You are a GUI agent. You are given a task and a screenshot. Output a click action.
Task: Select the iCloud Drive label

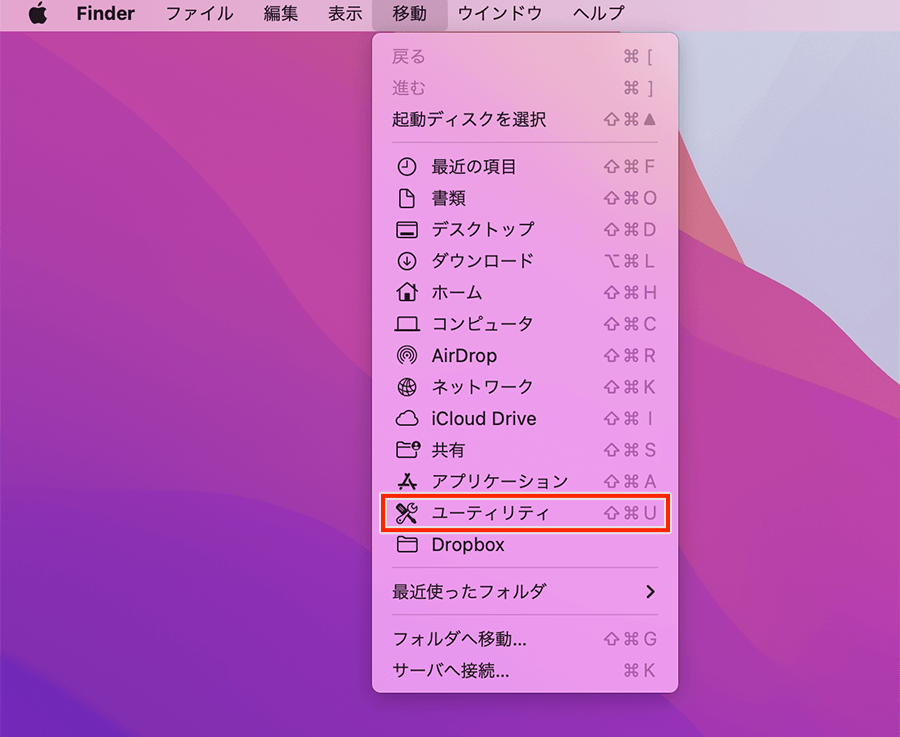[x=484, y=418]
